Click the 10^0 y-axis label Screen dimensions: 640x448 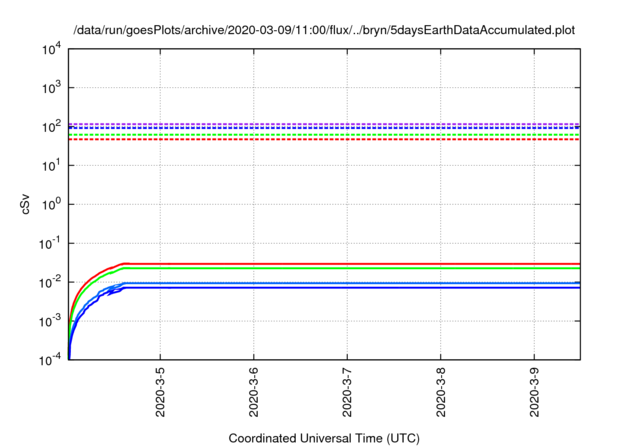[51, 204]
